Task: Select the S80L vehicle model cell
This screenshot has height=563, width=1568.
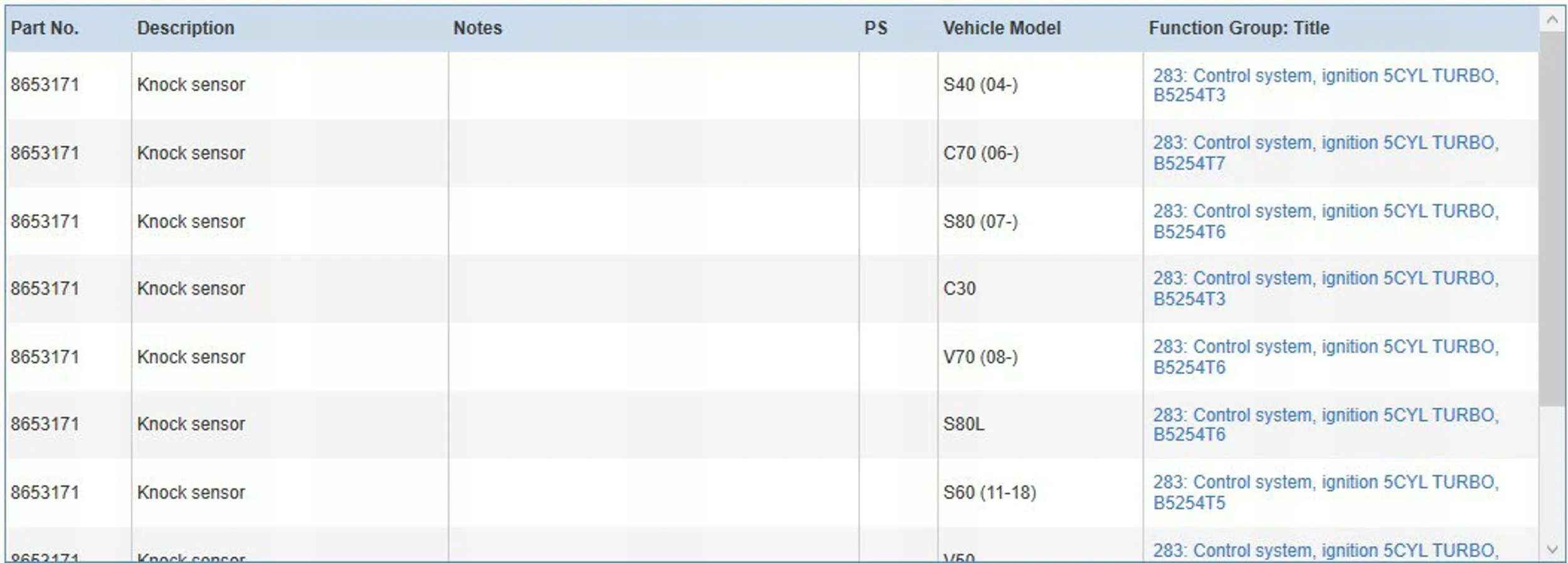Action: pyautogui.click(x=964, y=424)
